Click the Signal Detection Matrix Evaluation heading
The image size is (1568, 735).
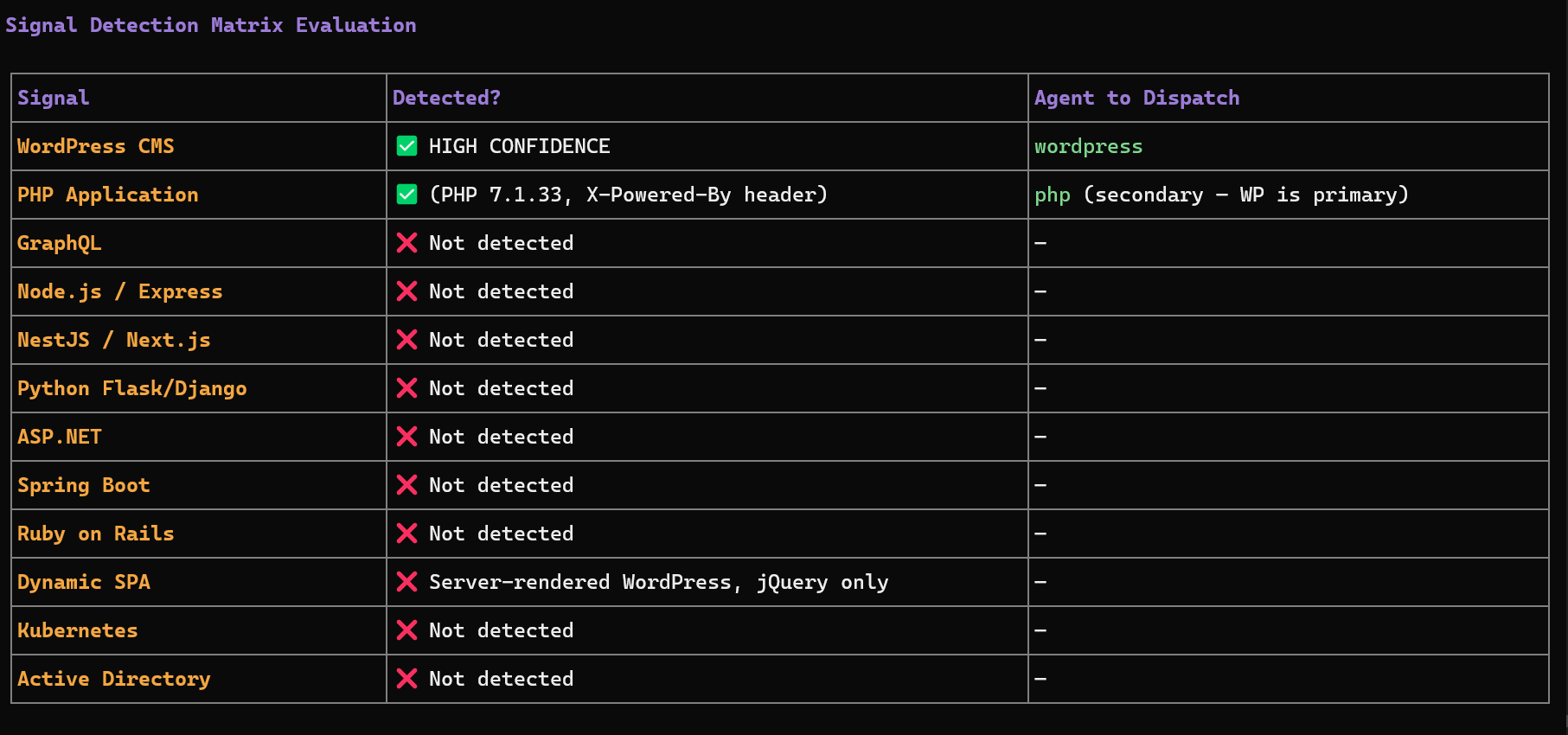click(211, 25)
